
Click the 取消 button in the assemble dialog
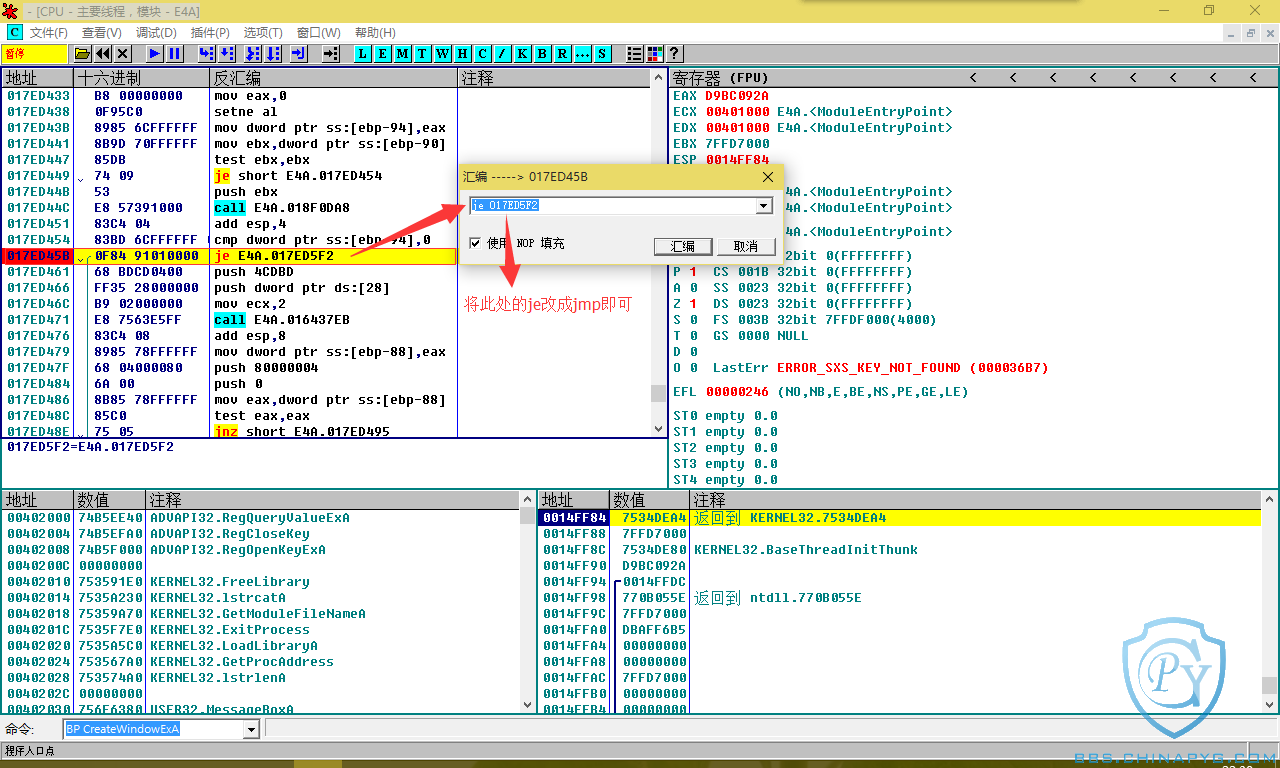click(746, 246)
